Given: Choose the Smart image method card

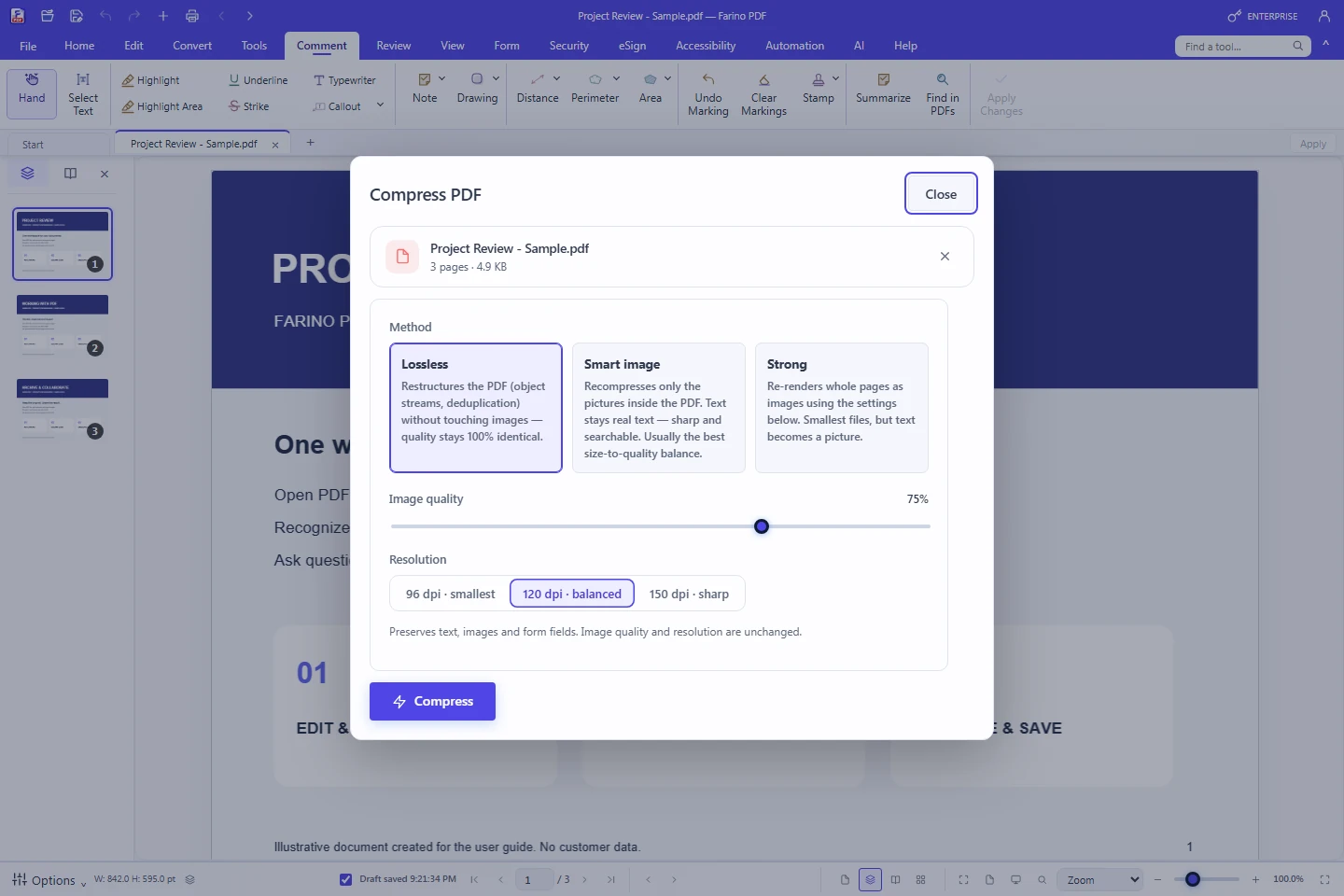Looking at the screenshot, I should 659,408.
